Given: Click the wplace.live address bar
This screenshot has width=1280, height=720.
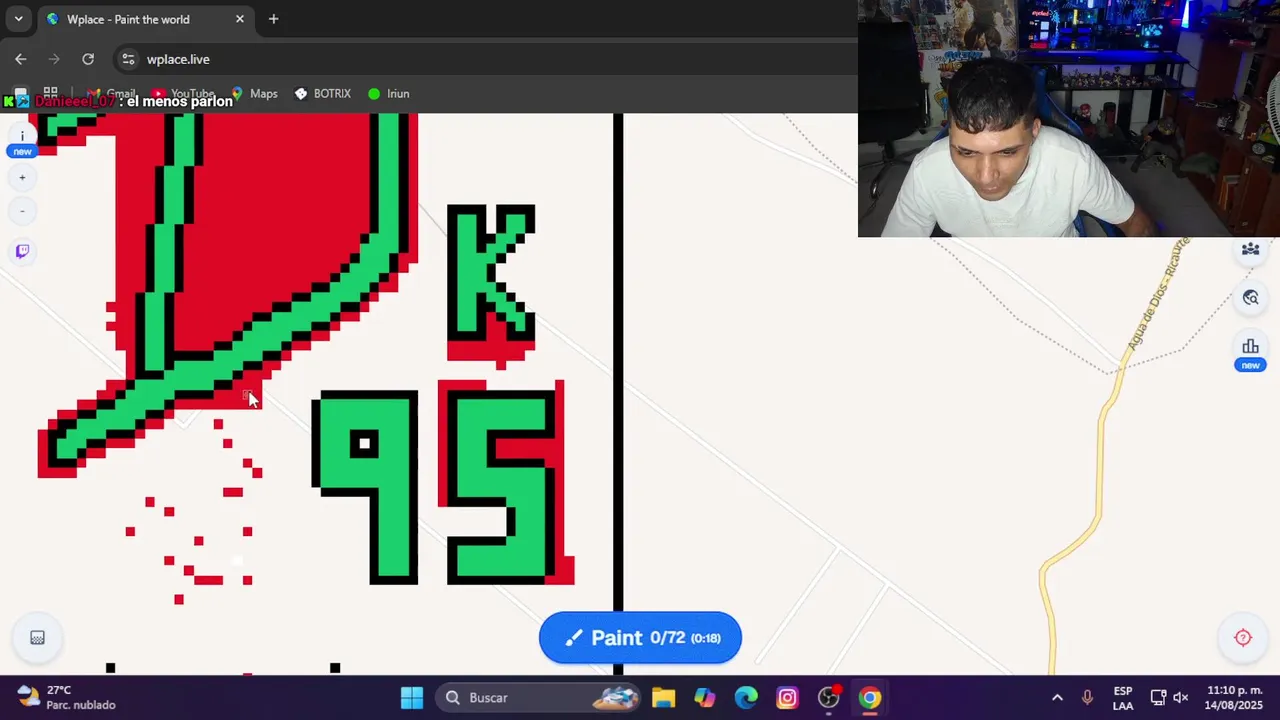Looking at the screenshot, I should click(480, 59).
